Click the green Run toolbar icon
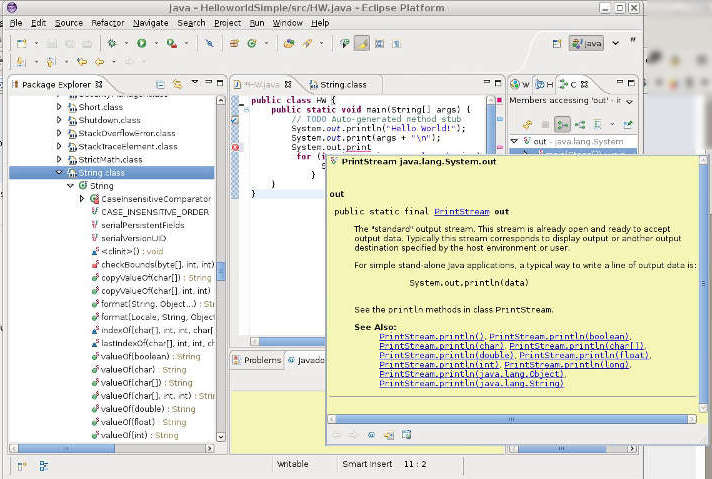712x479 pixels. point(142,43)
